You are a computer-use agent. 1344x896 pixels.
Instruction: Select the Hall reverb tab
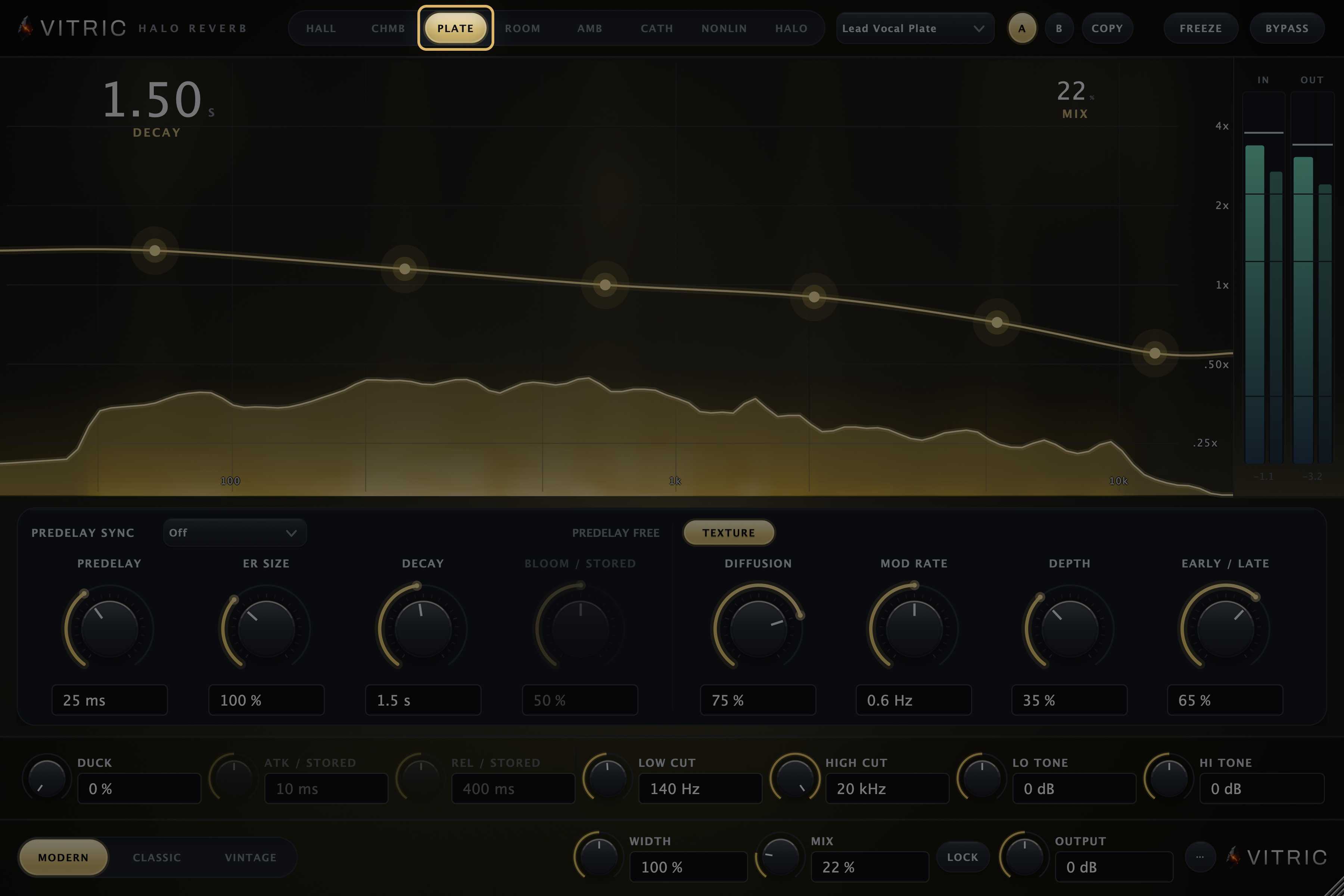pos(321,28)
